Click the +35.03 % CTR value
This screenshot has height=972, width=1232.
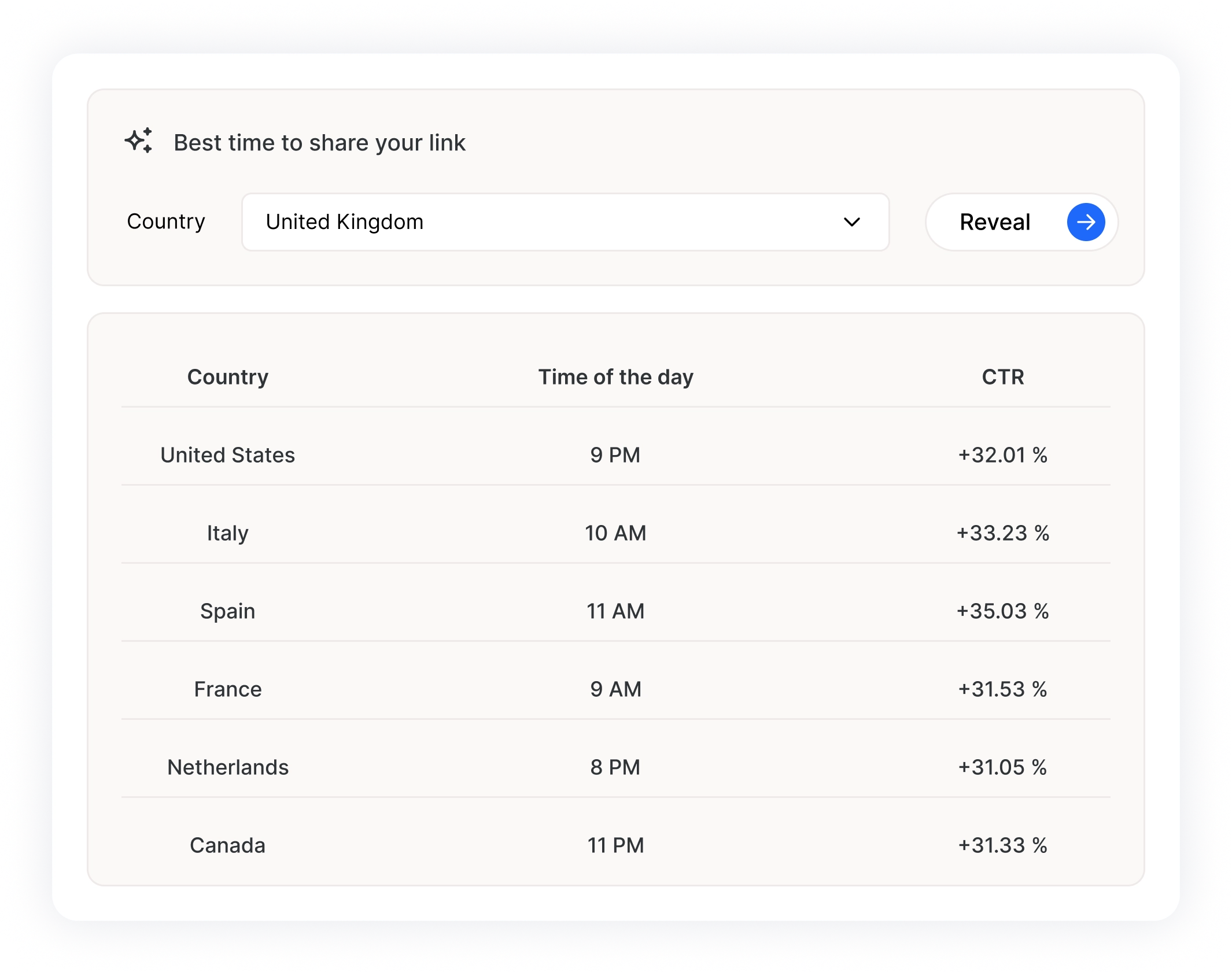(1002, 611)
